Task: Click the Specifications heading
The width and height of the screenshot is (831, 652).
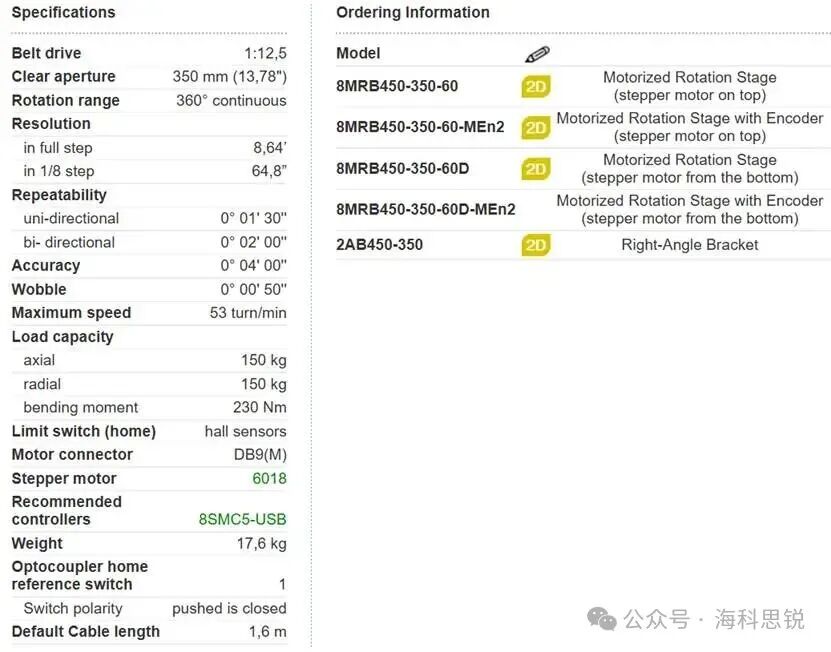Action: 64,12
